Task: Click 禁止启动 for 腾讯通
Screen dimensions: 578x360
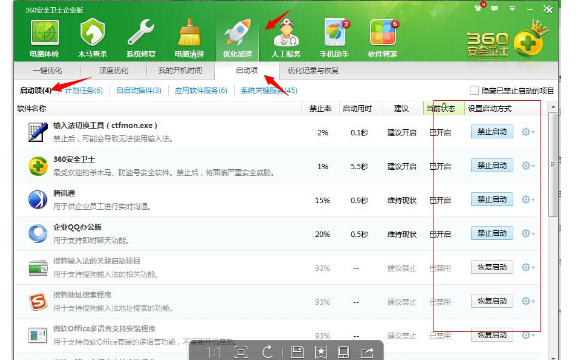Action: (492, 200)
